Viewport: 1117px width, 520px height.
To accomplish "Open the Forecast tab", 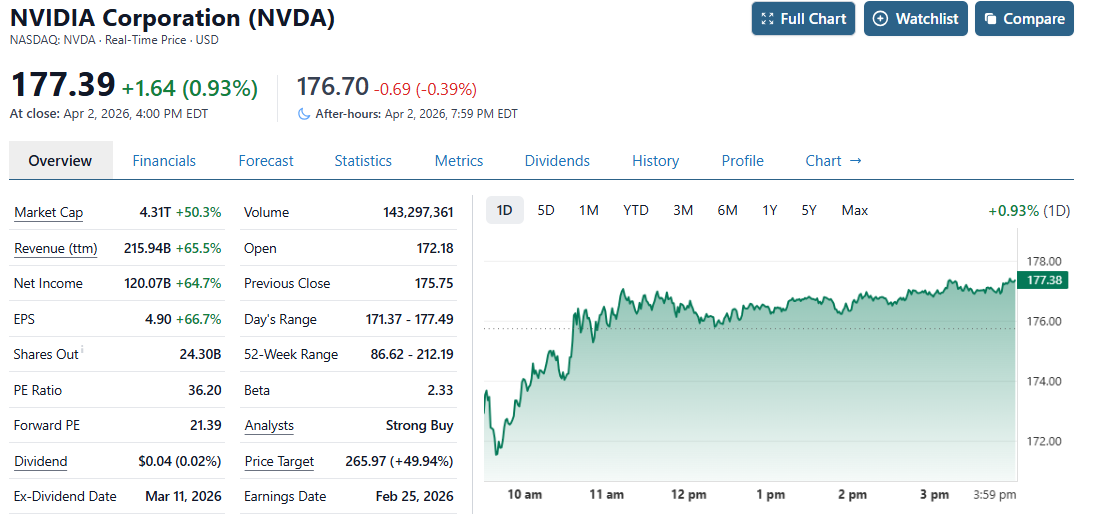I will (266, 161).
